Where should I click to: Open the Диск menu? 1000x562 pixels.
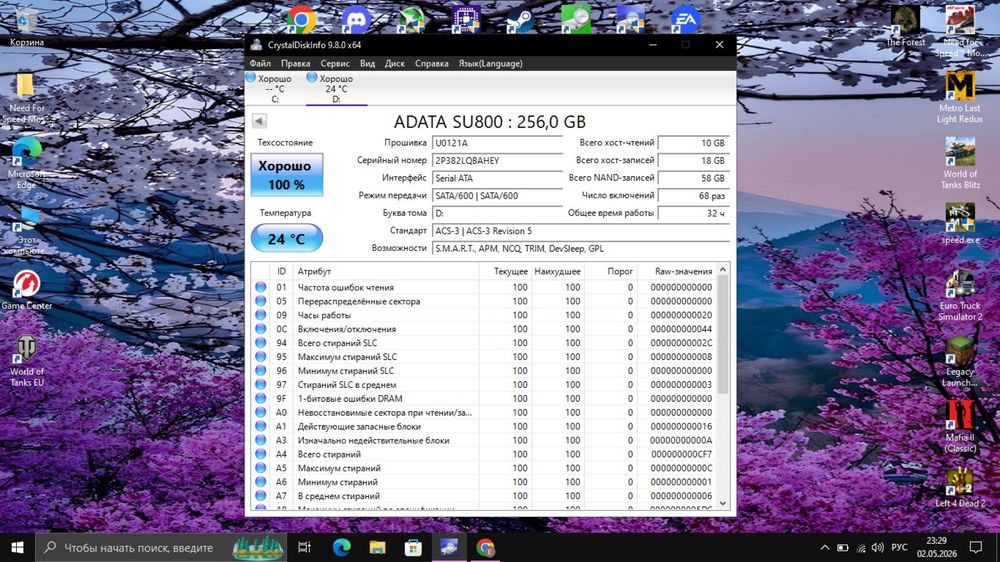[x=395, y=63]
